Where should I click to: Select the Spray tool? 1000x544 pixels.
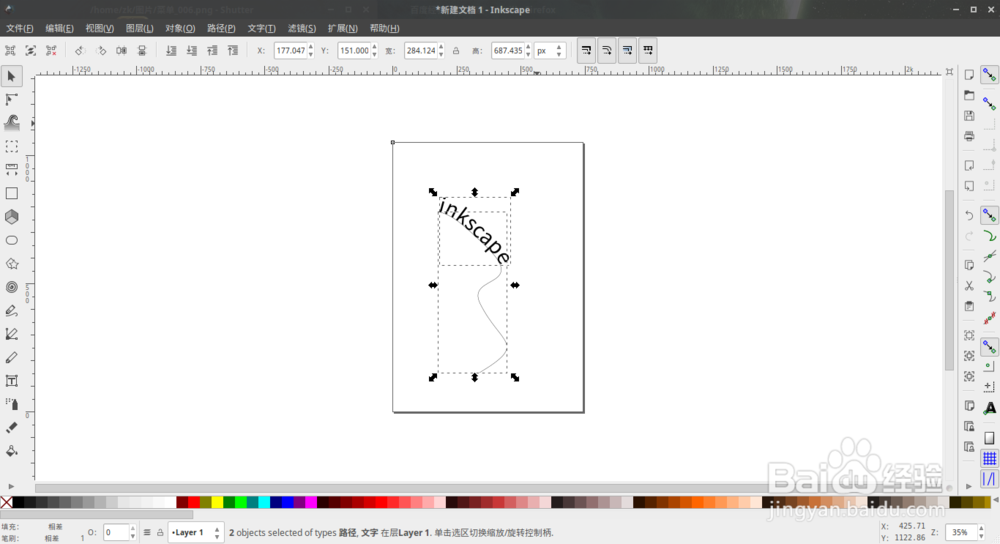click(x=11, y=404)
